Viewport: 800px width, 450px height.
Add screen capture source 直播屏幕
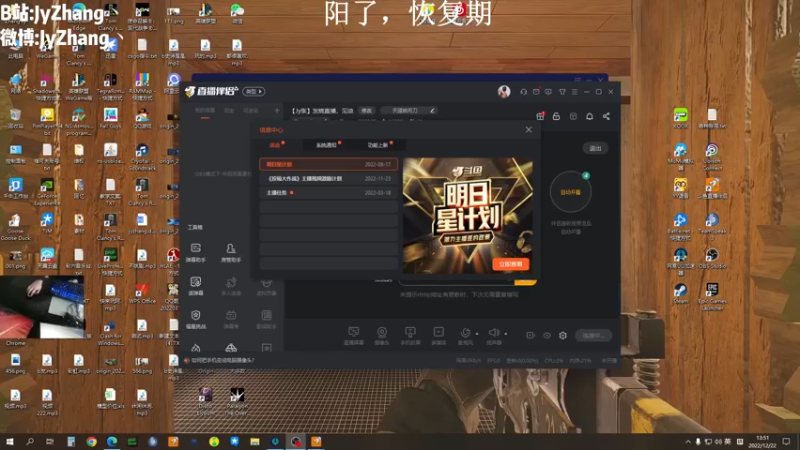[x=354, y=336]
